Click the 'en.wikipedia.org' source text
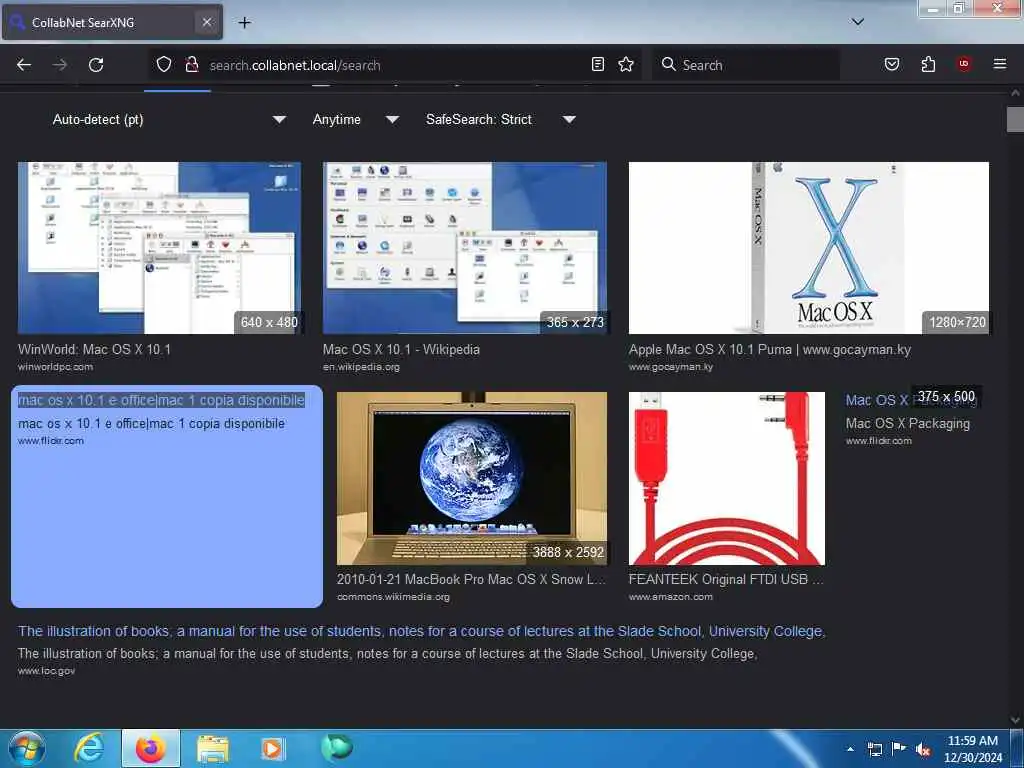The width and height of the screenshot is (1024, 768). [x=361, y=367]
